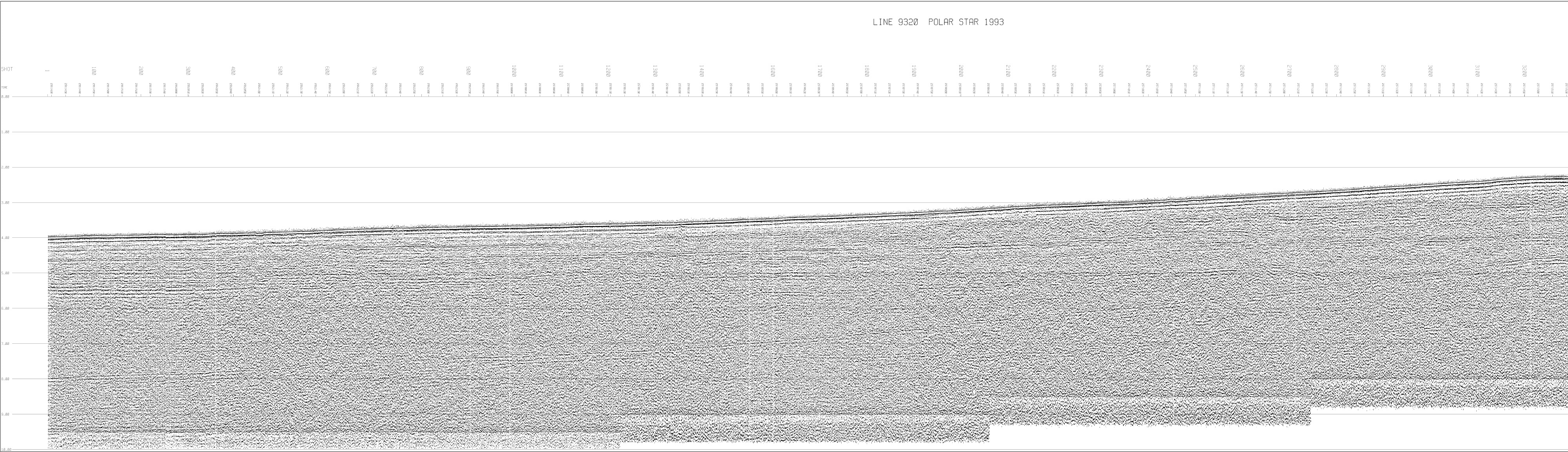Viewport: 1568px width, 452px height.
Task: Select shot label 1700
Action: pyautogui.click(x=820, y=71)
